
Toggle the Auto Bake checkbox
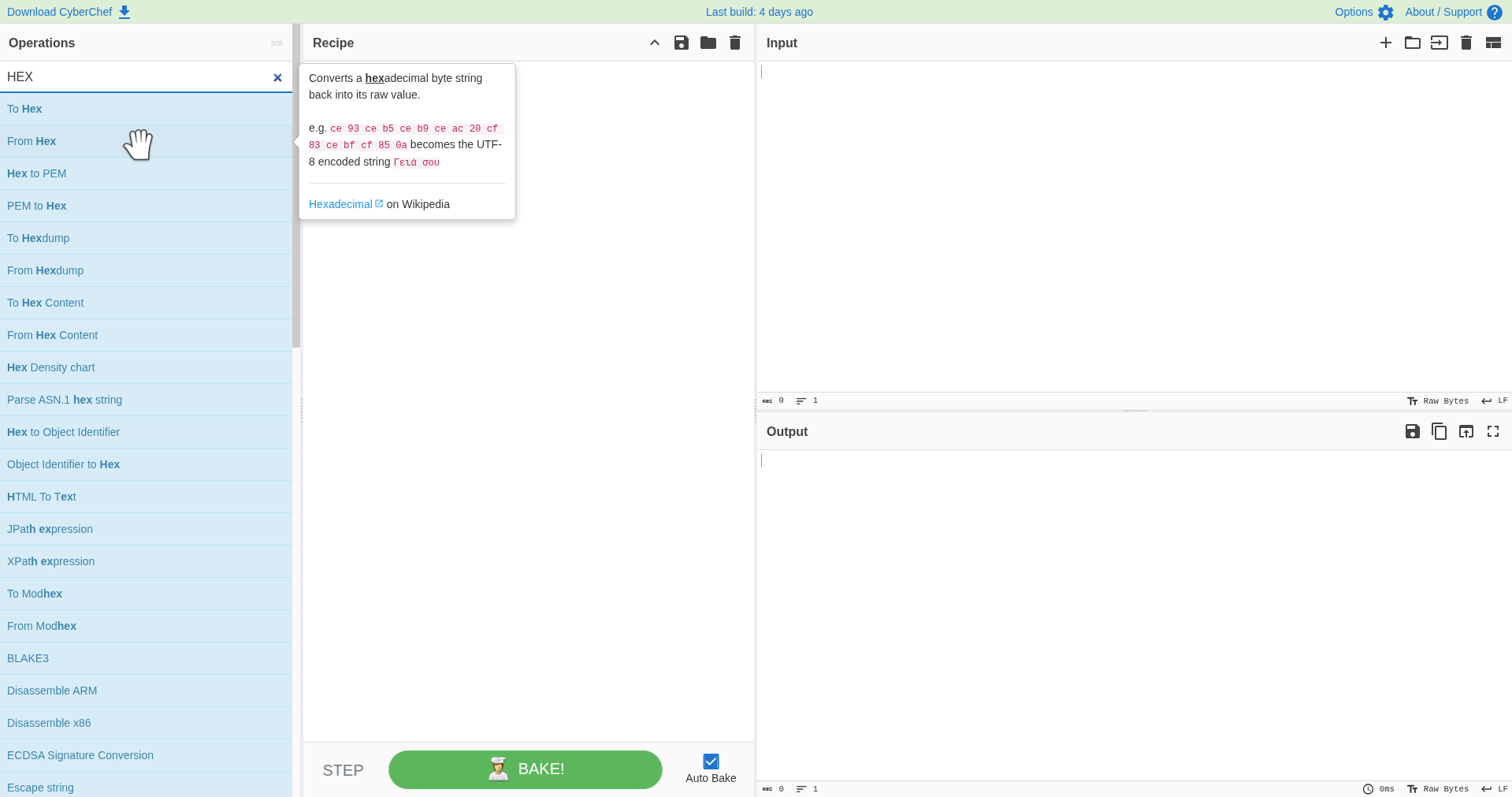tap(711, 762)
